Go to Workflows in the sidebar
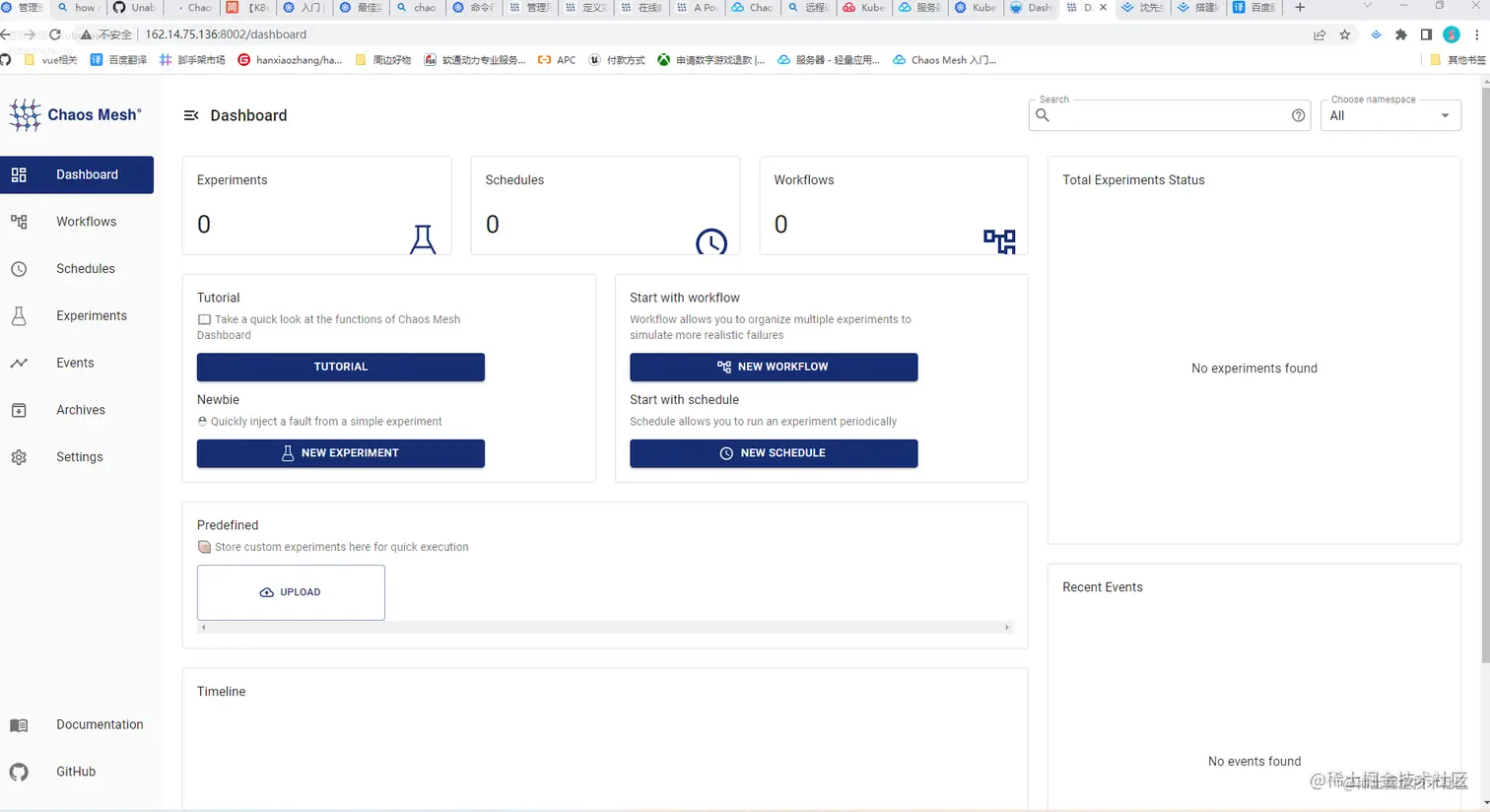The width and height of the screenshot is (1490, 812). pos(77,222)
